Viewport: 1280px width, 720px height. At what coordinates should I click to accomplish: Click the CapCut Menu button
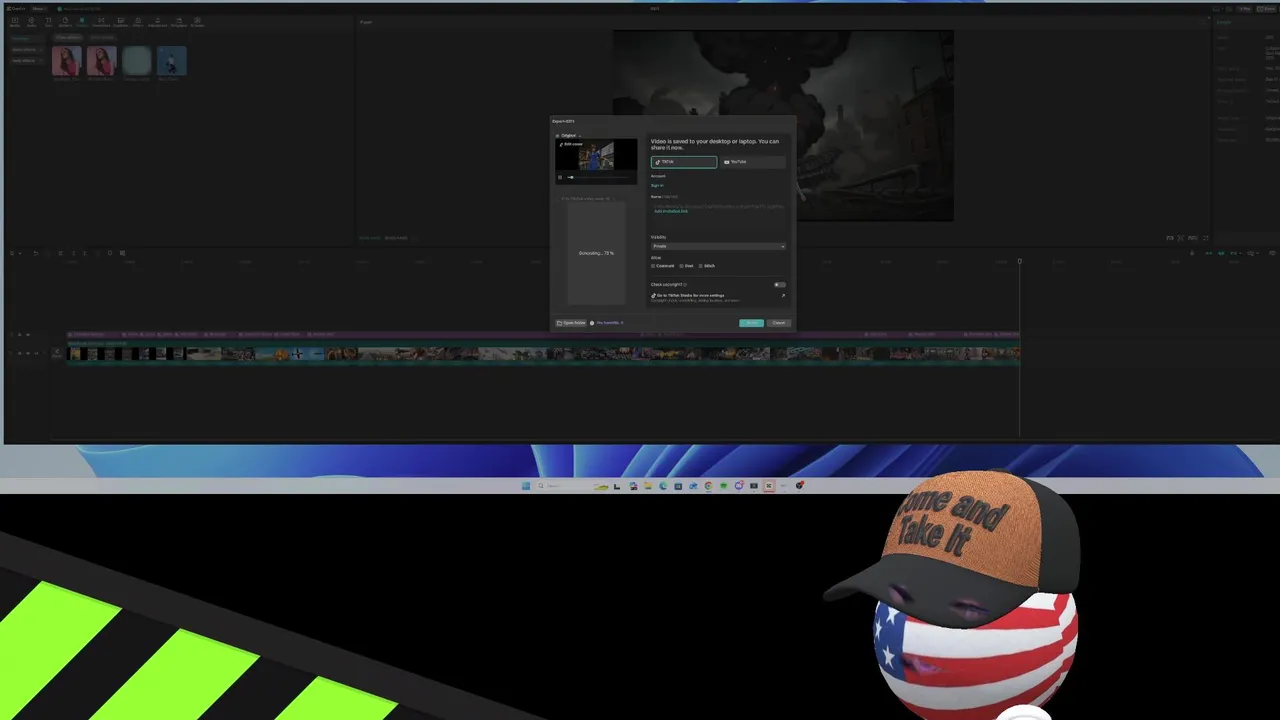coord(38,9)
